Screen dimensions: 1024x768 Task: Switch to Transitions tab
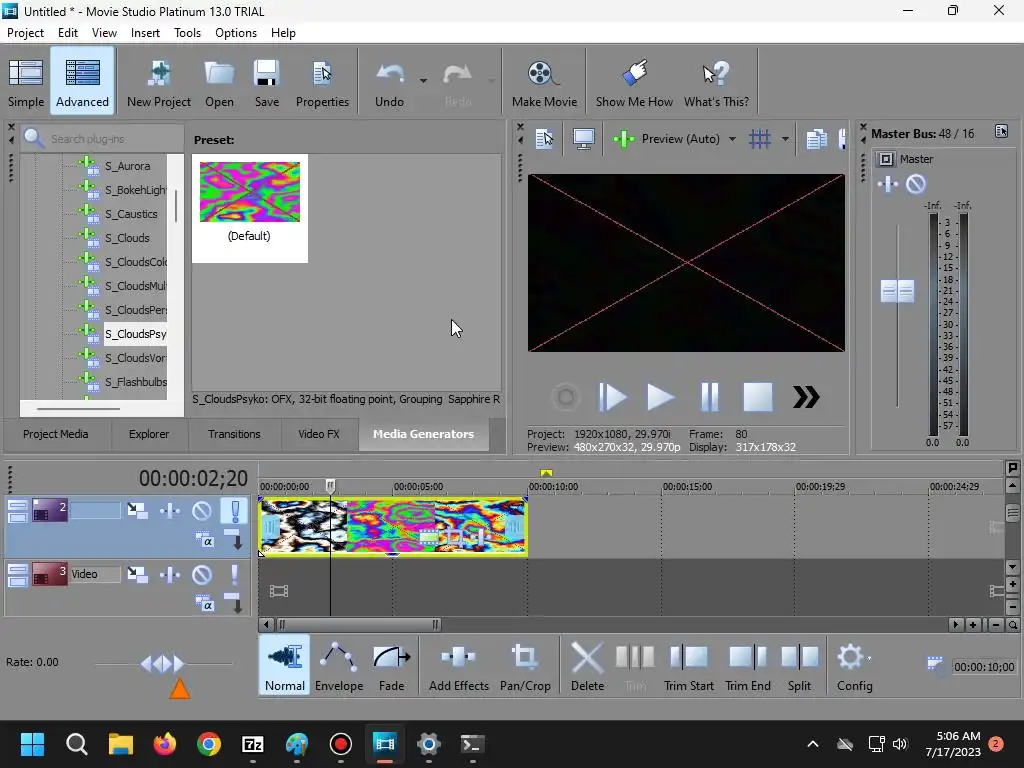[x=234, y=434]
